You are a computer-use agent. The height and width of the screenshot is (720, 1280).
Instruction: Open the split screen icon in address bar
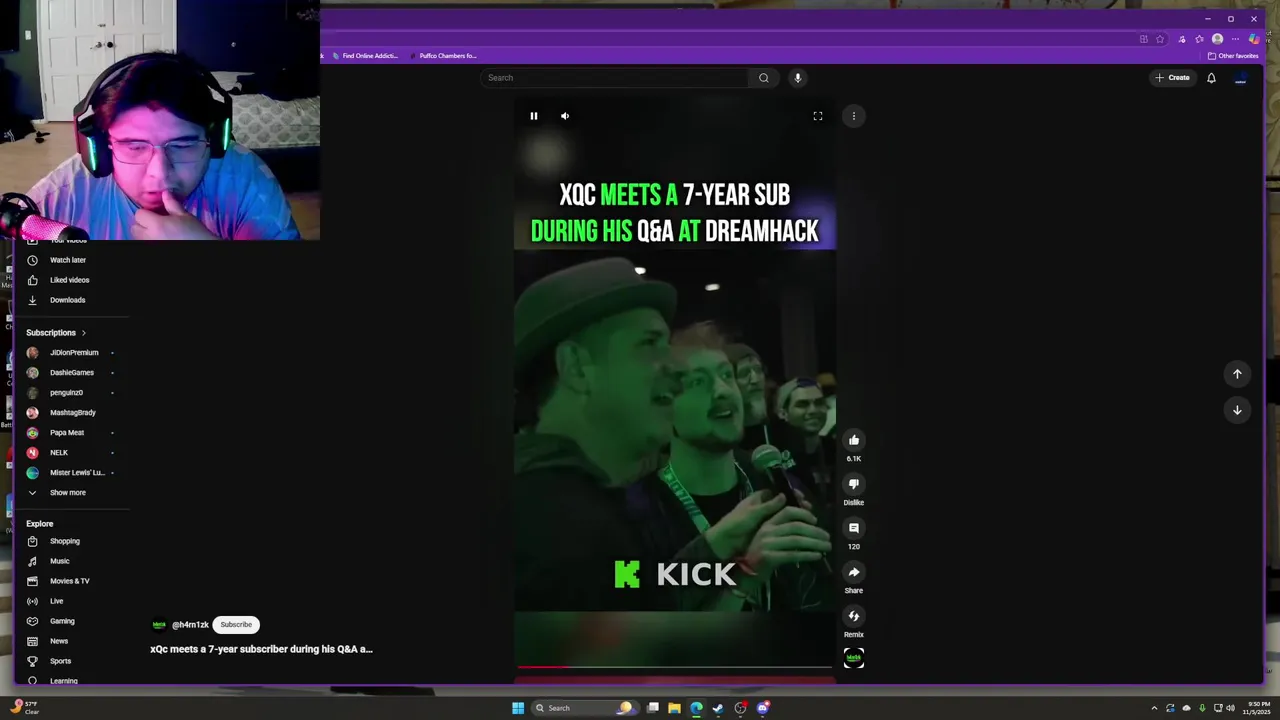point(1143,39)
